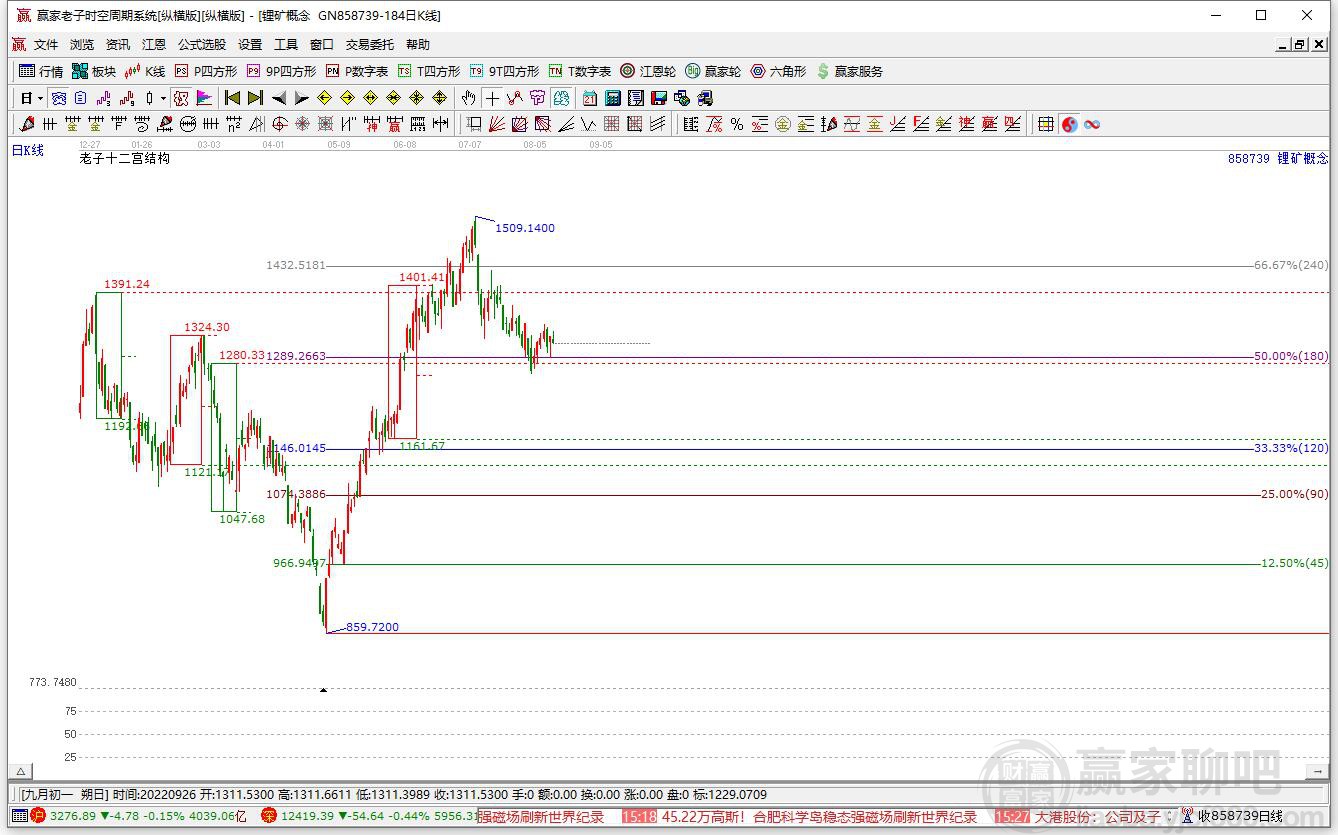Viewport: 1338px width, 835px height.
Task: Open the 行情 quotes view
Action: (41, 71)
